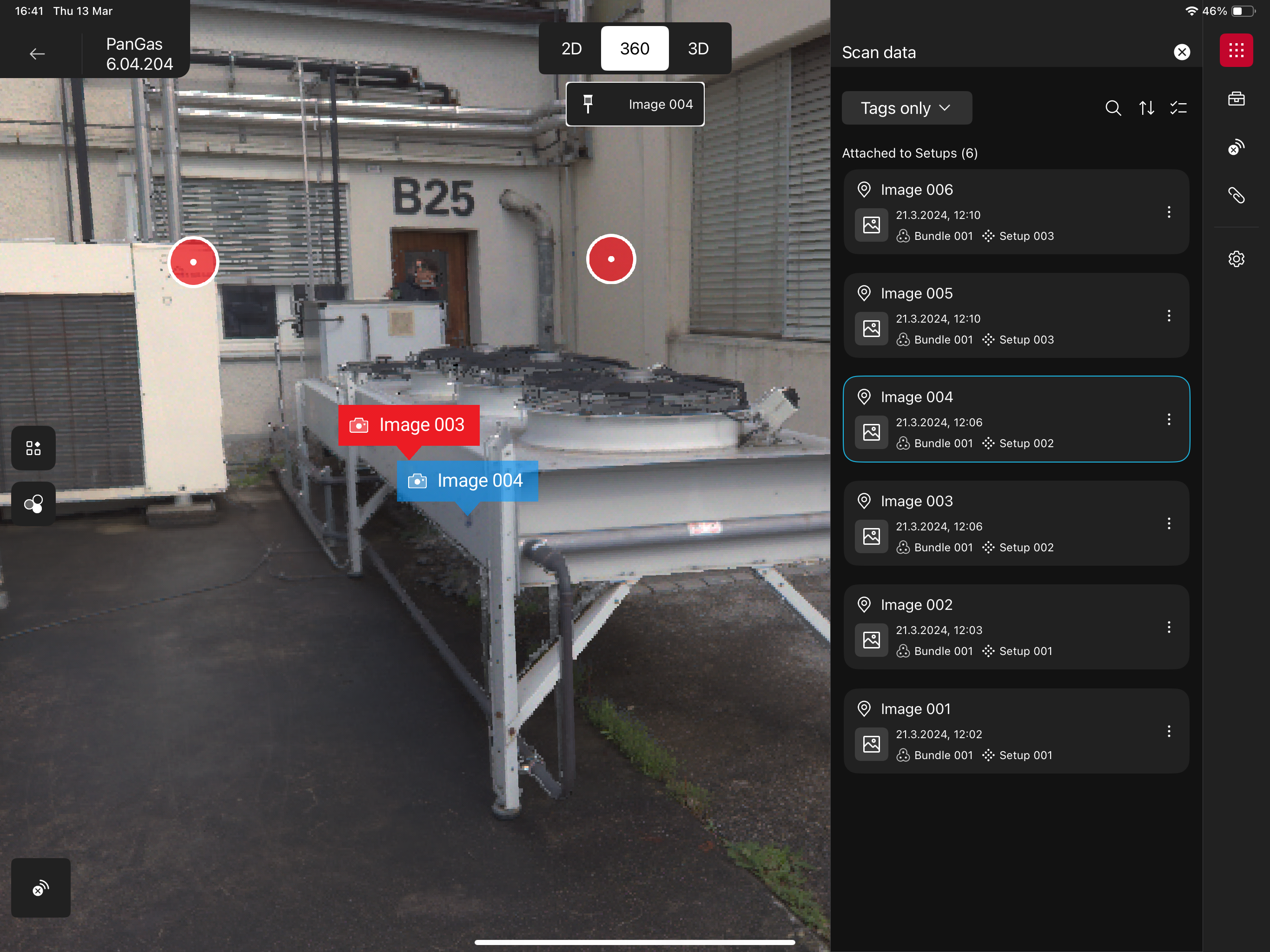Image resolution: width=1270 pixels, height=952 pixels.
Task: Click the layout tiles icon at left
Action: [x=33, y=449]
